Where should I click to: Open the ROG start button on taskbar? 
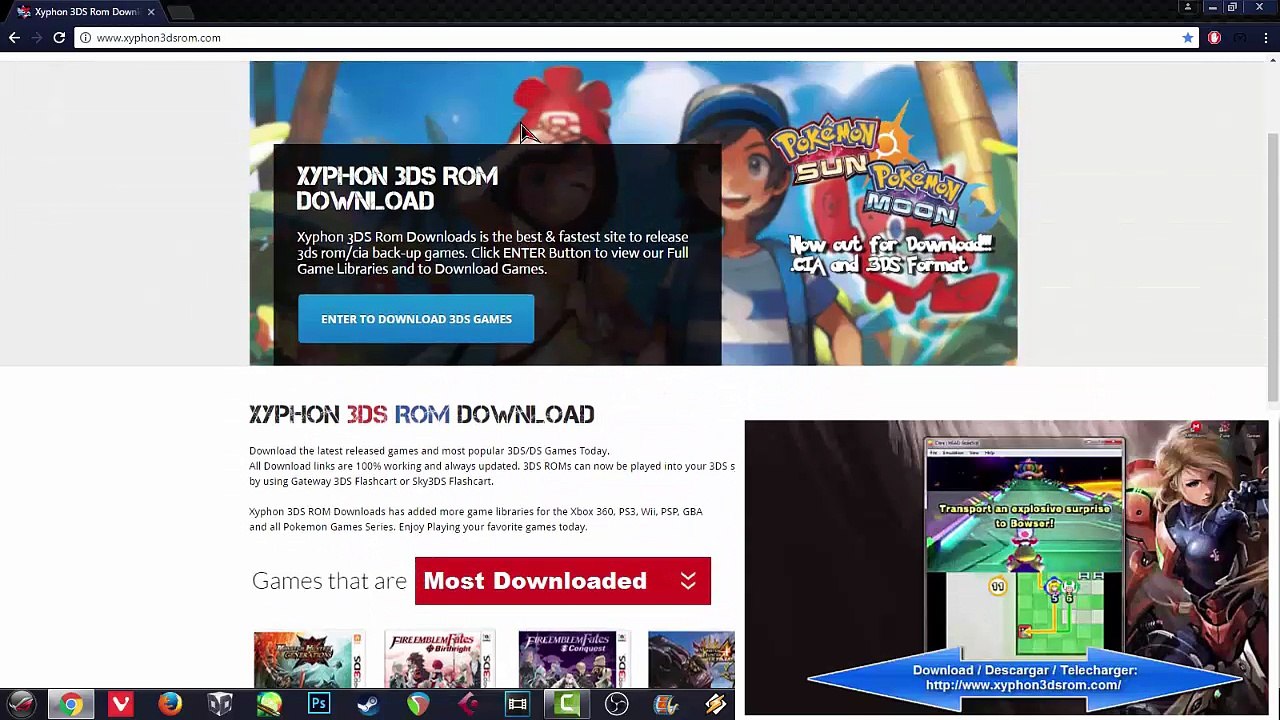pos(22,705)
